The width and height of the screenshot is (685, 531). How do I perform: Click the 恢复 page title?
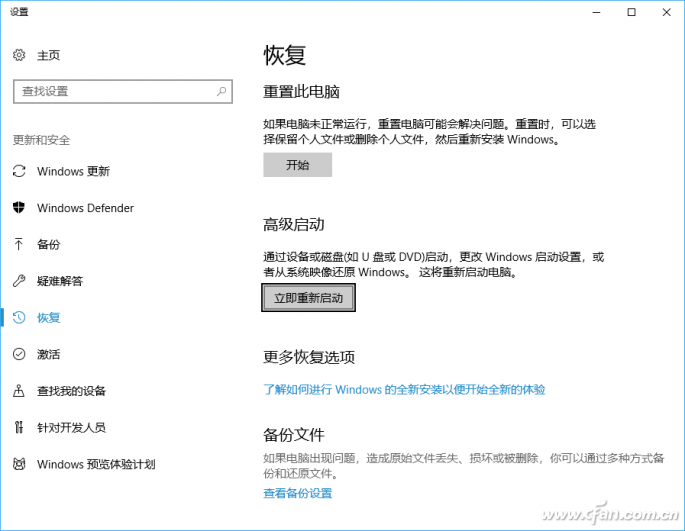pos(284,55)
